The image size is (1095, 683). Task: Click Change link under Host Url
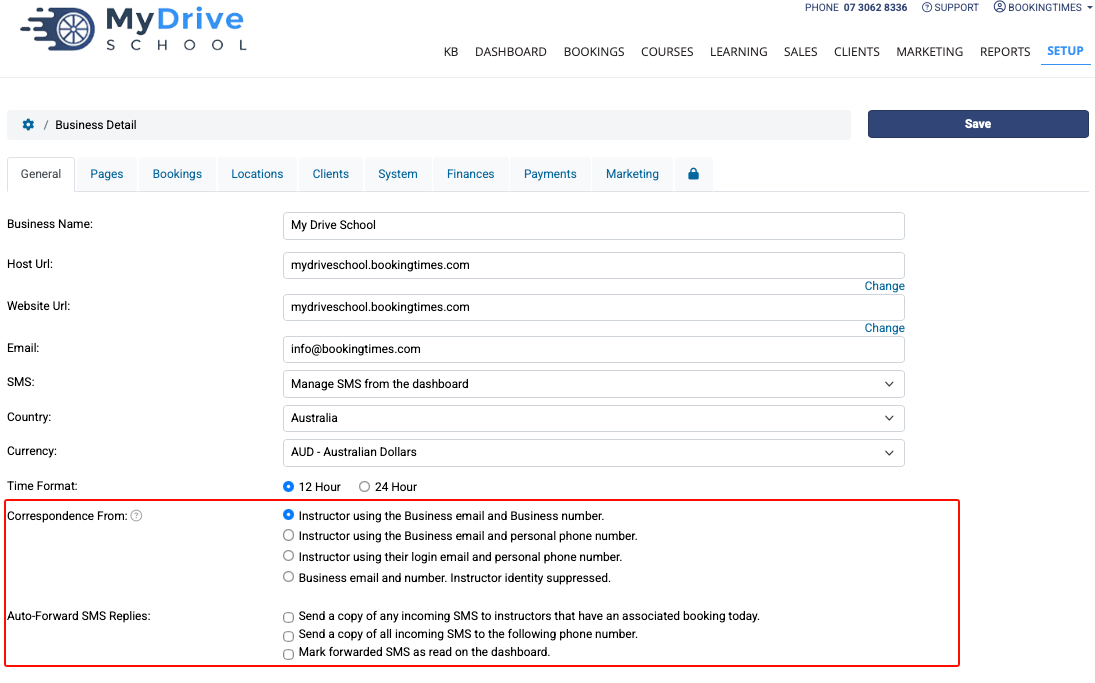pyautogui.click(x=884, y=286)
